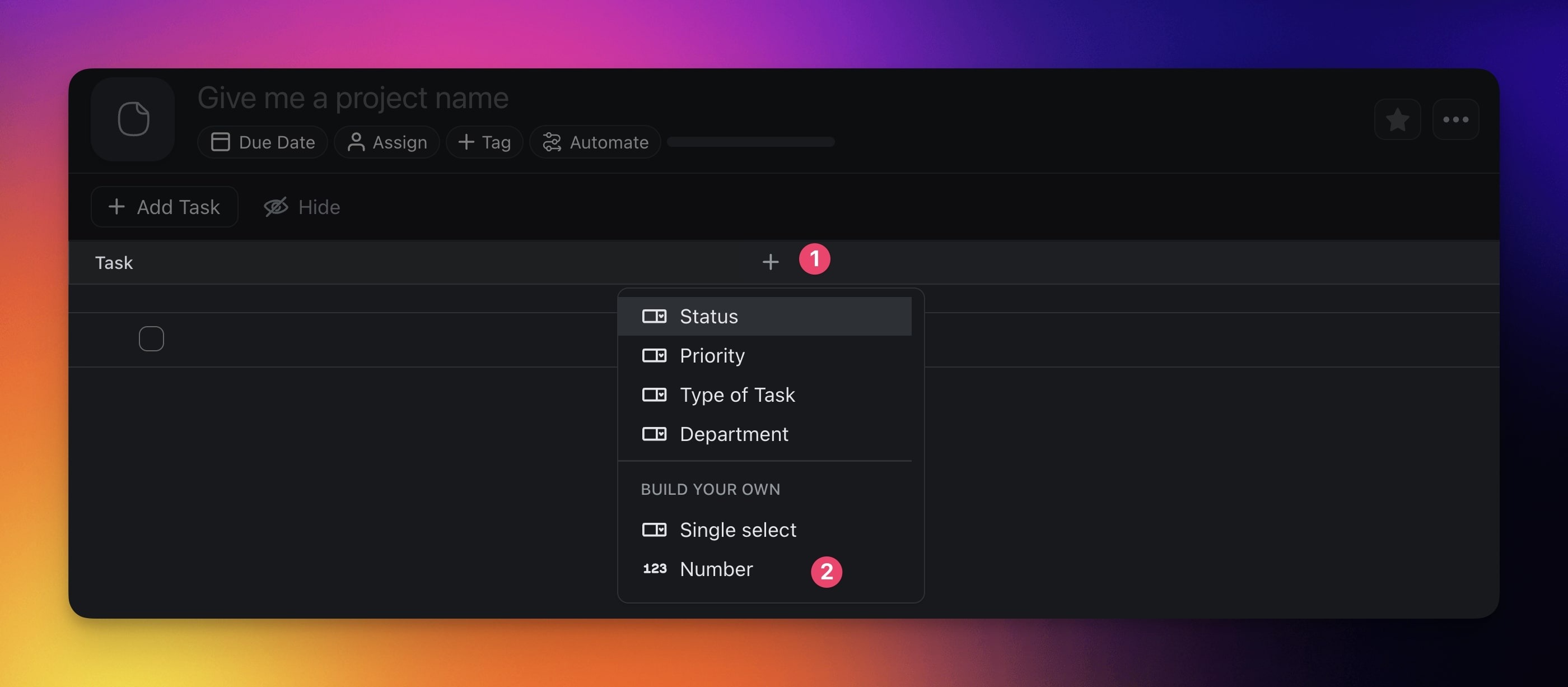
Task: Star this project as favorite
Action: [1397, 119]
